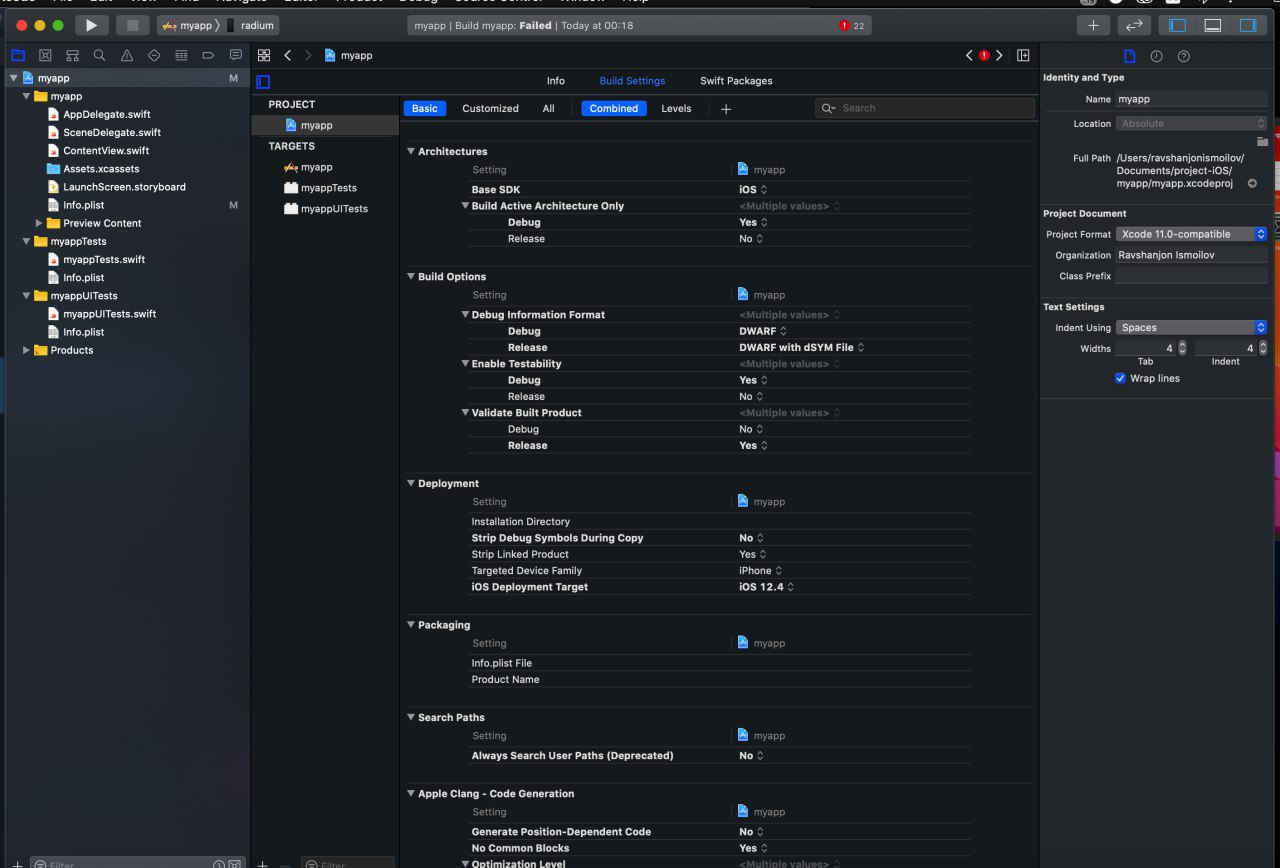
Task: Open the Library with plus button
Action: click(x=1094, y=25)
